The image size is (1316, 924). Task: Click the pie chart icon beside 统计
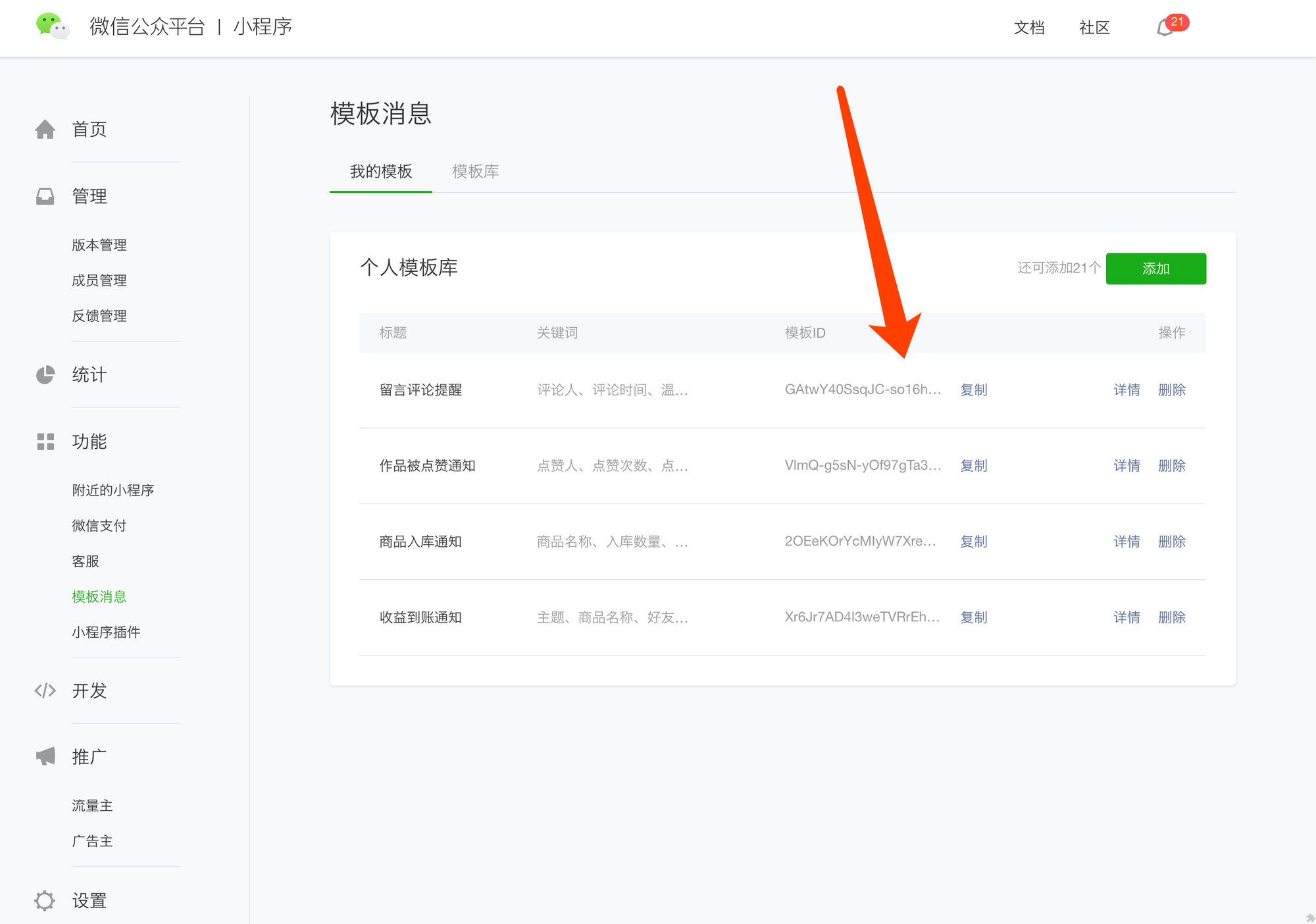point(45,375)
